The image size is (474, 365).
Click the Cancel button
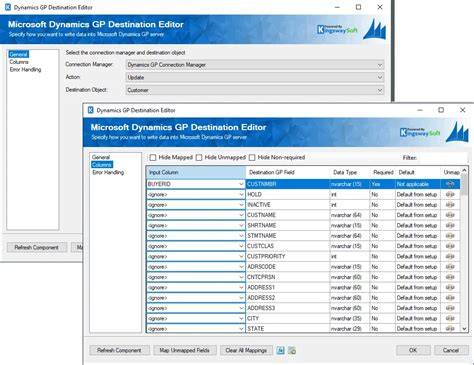(x=451, y=350)
